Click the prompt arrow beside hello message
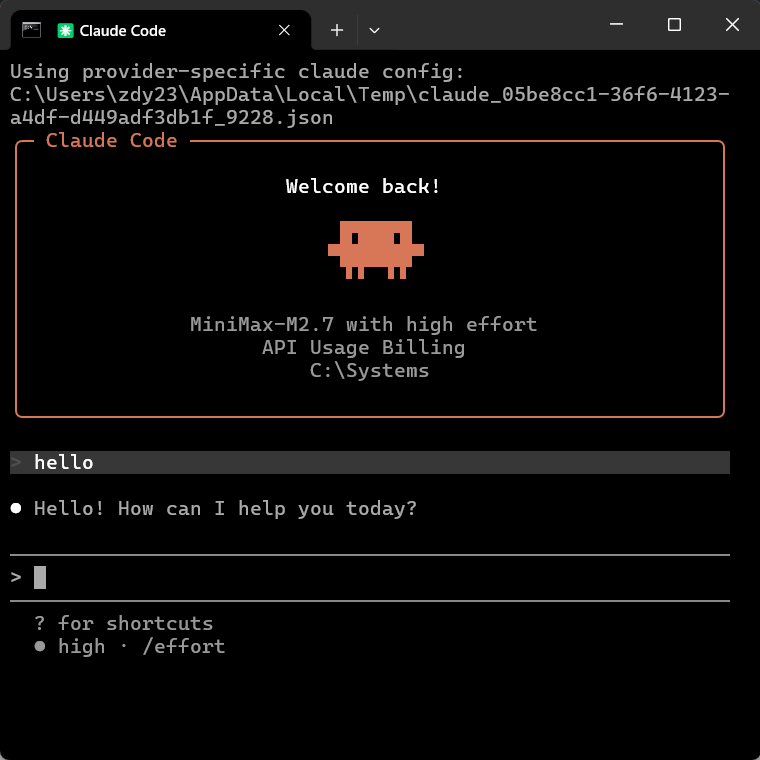This screenshot has height=760, width=760. [16, 462]
